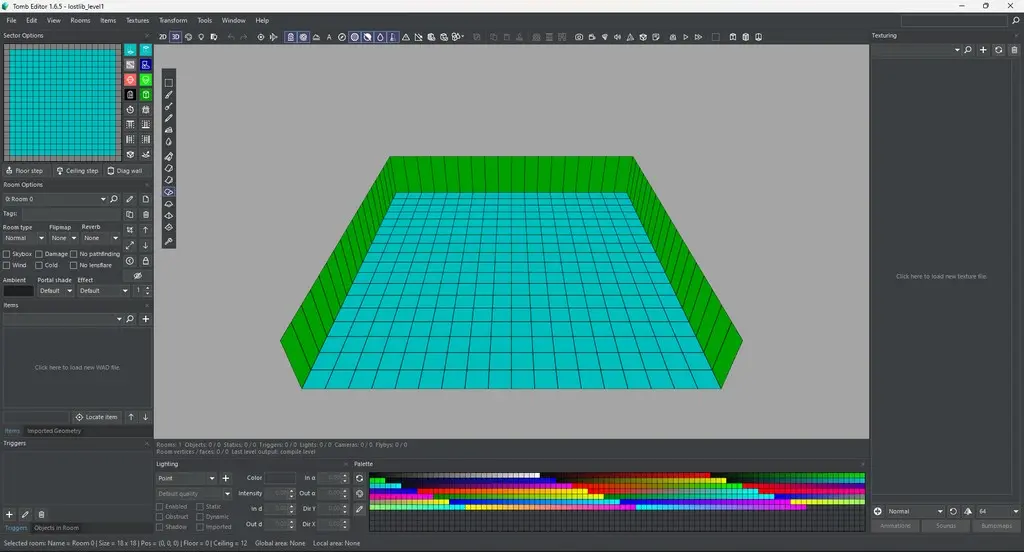
Task: Click the Undo arrow in toolbar
Action: (x=230, y=37)
